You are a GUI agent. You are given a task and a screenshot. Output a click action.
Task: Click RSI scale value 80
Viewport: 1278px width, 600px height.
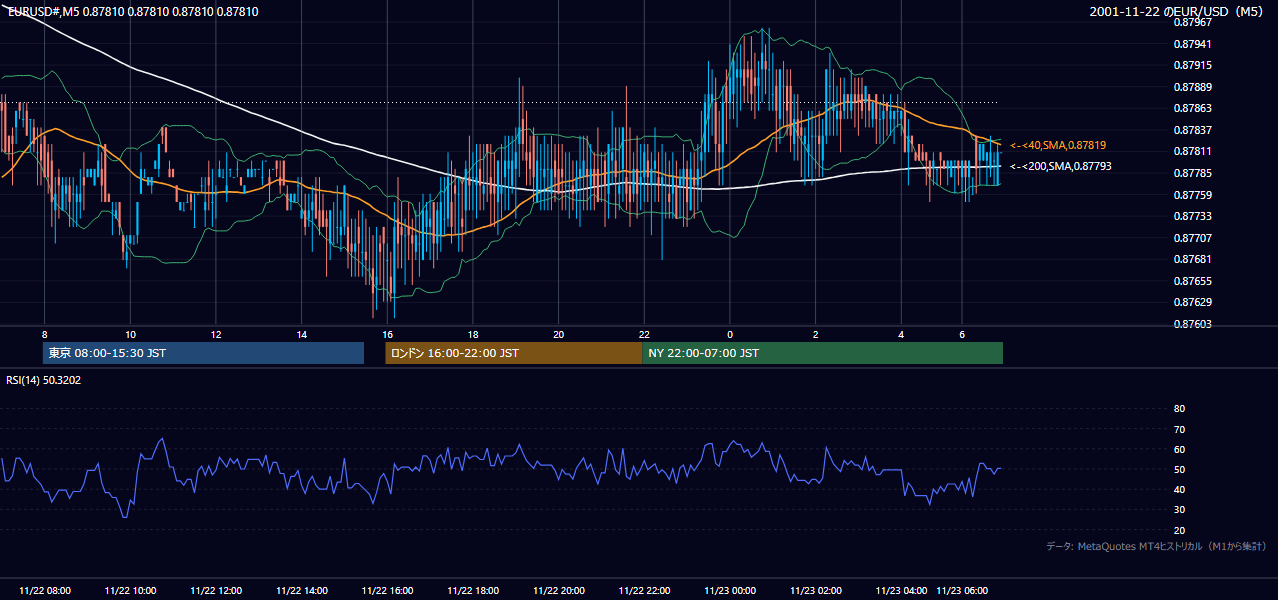coord(1179,409)
